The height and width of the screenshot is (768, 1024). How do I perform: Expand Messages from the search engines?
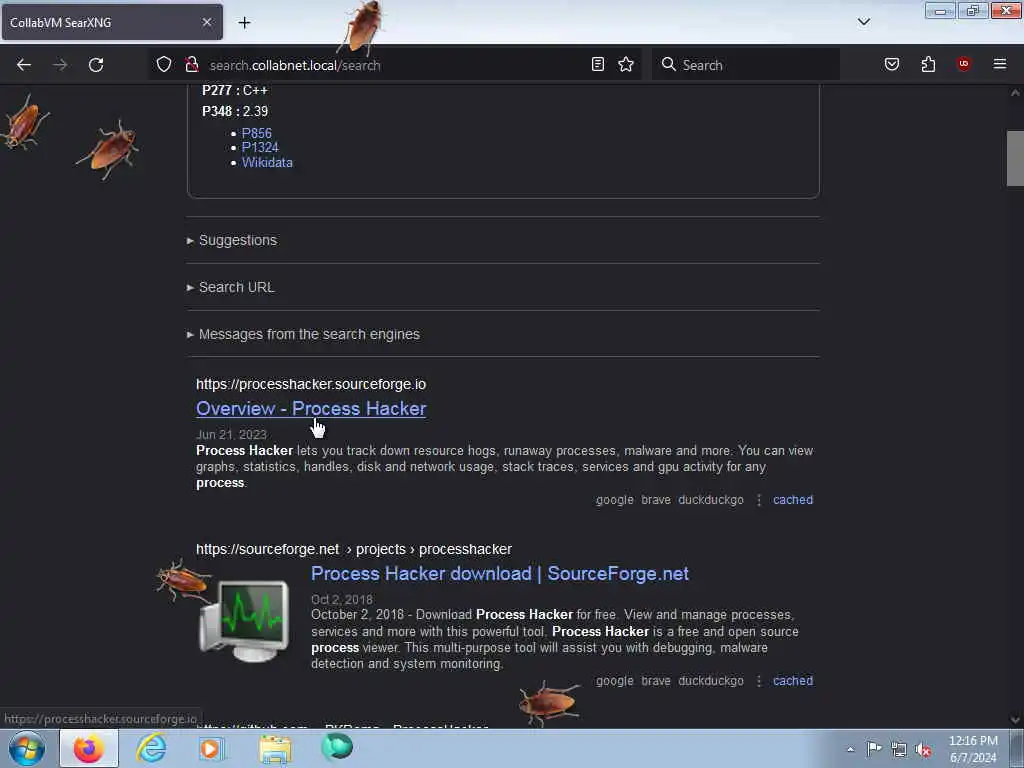tap(309, 334)
